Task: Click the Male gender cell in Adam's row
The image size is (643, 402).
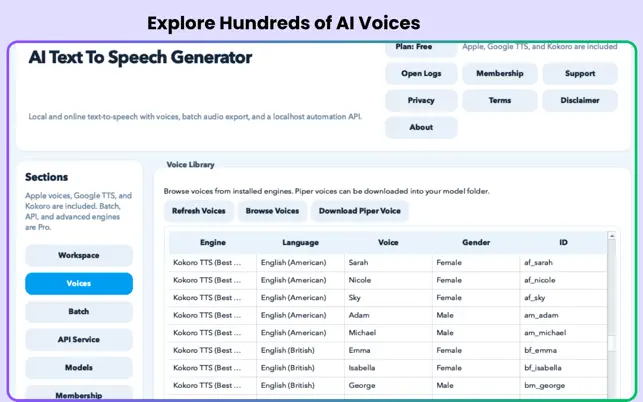Action: 476,315
